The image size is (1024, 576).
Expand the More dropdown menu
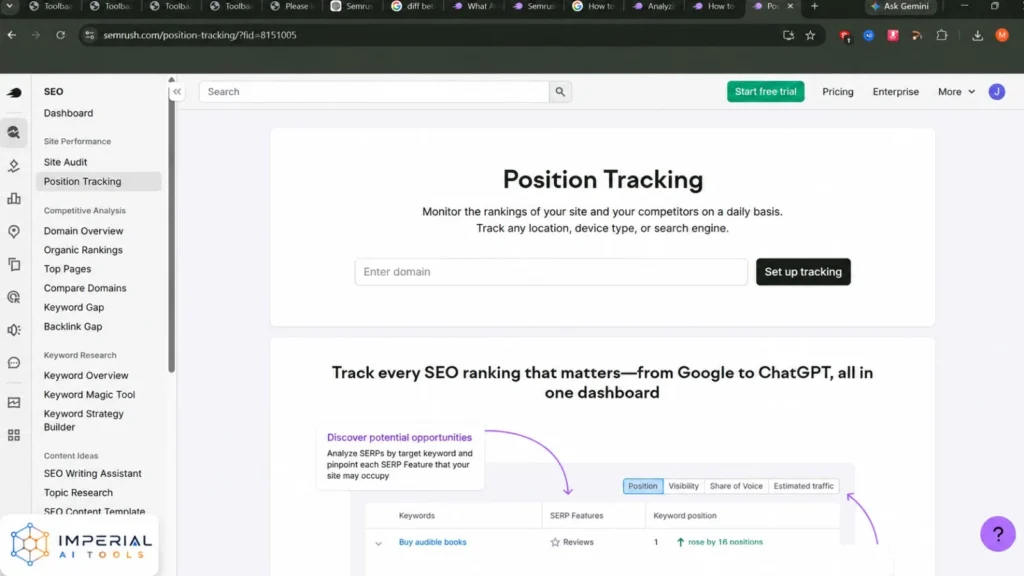coord(956,92)
